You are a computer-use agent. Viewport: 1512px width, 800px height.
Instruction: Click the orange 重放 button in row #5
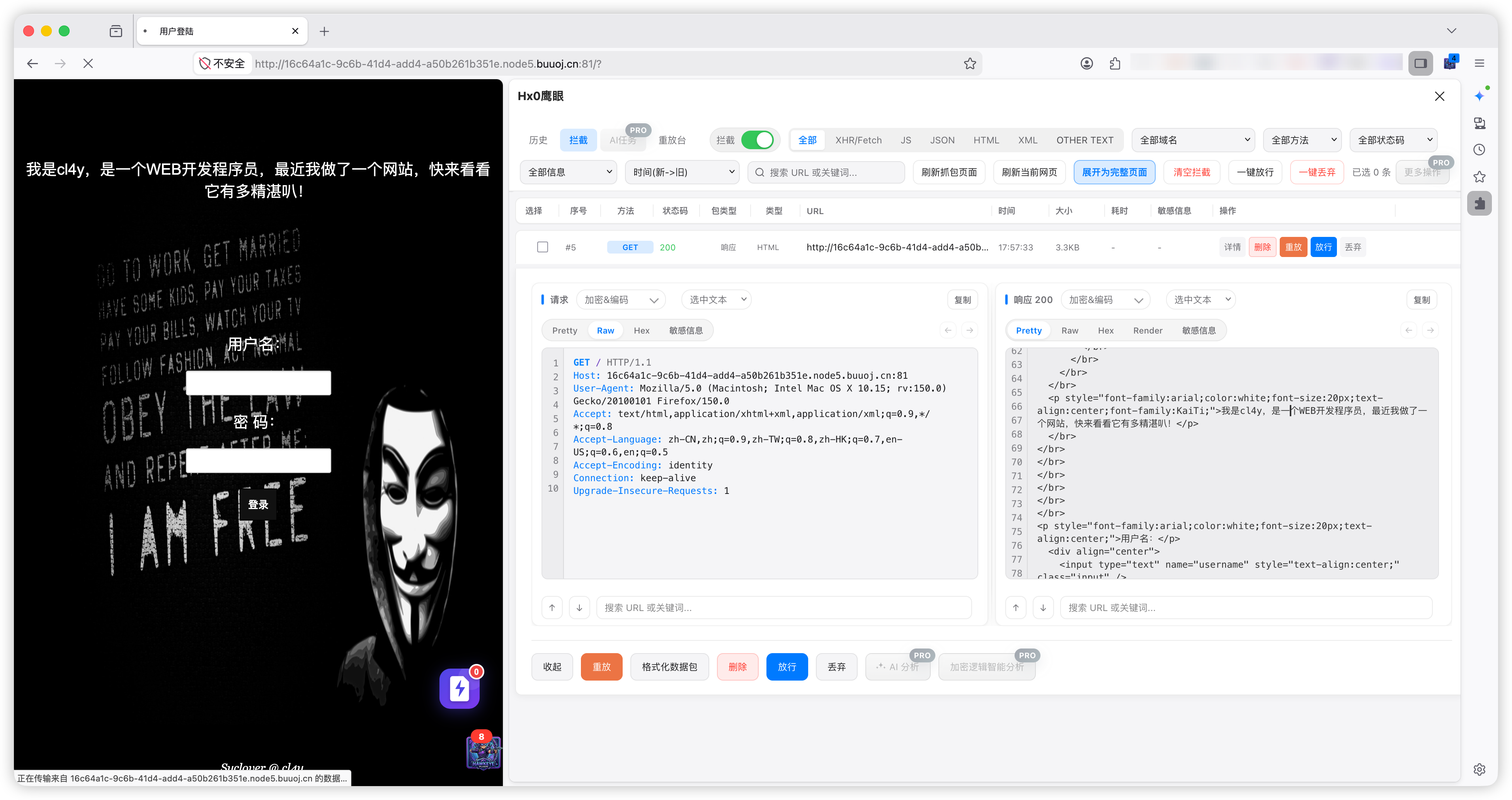[1293, 247]
